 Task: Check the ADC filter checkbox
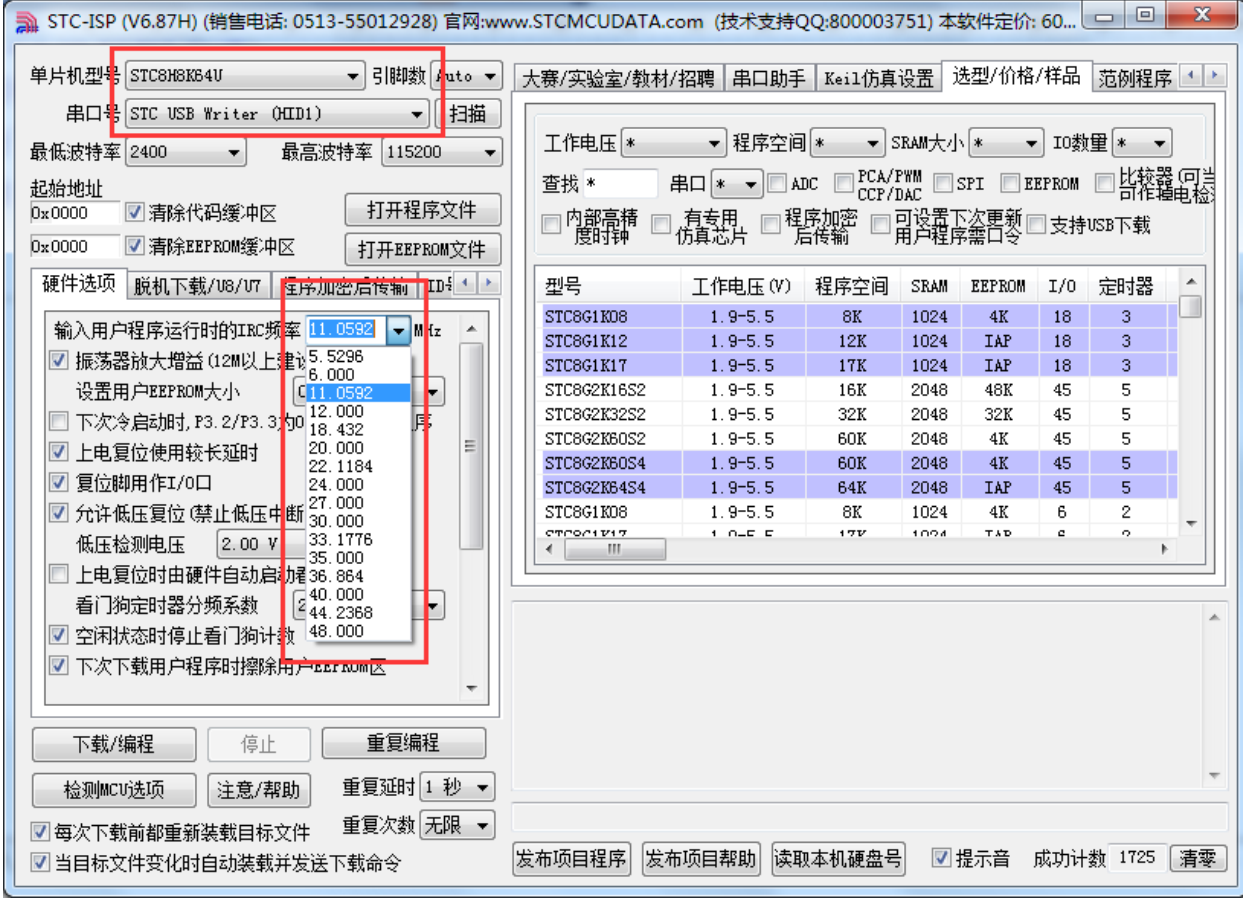[777, 184]
